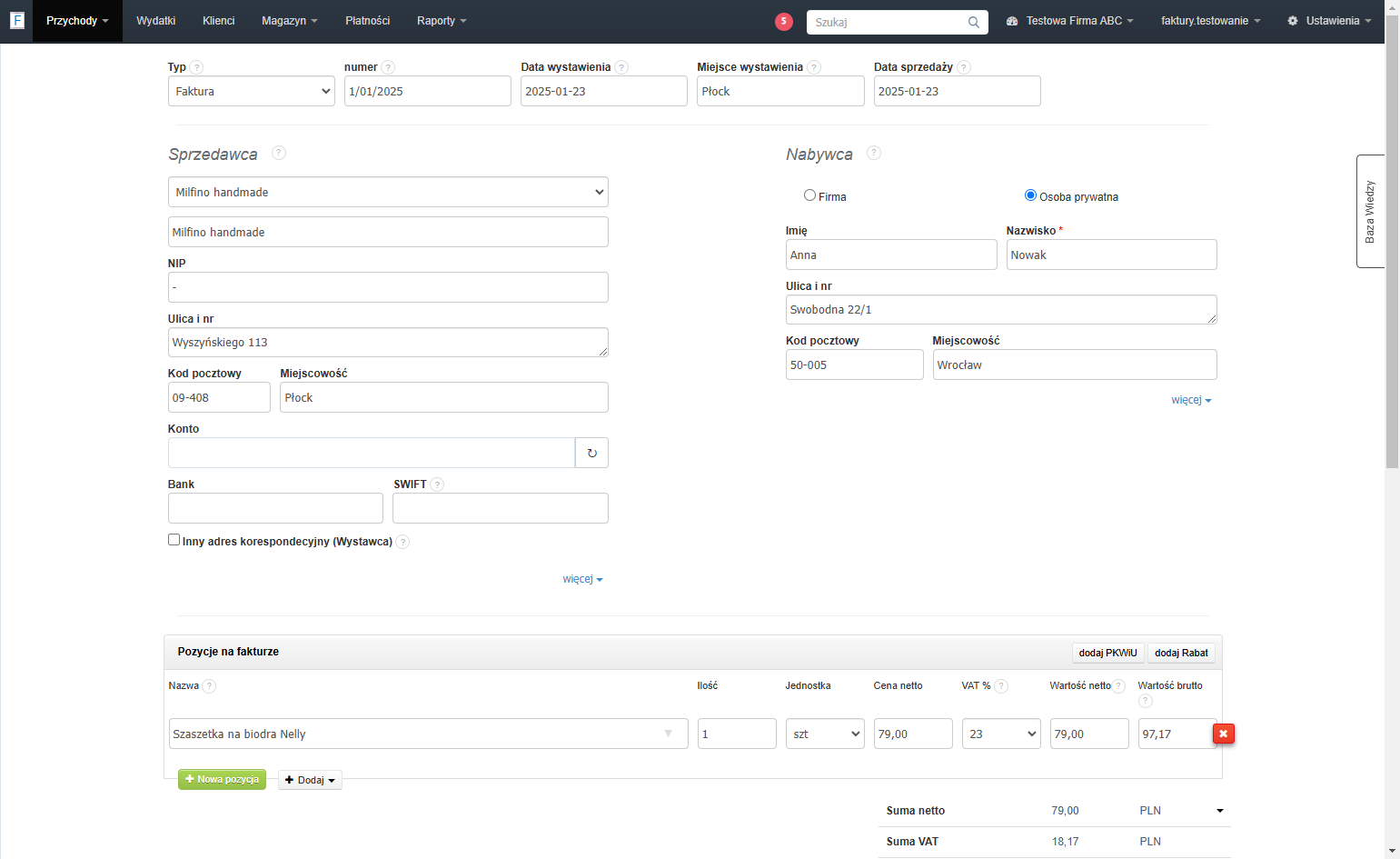Refresh the Konto bank account field

[591, 453]
